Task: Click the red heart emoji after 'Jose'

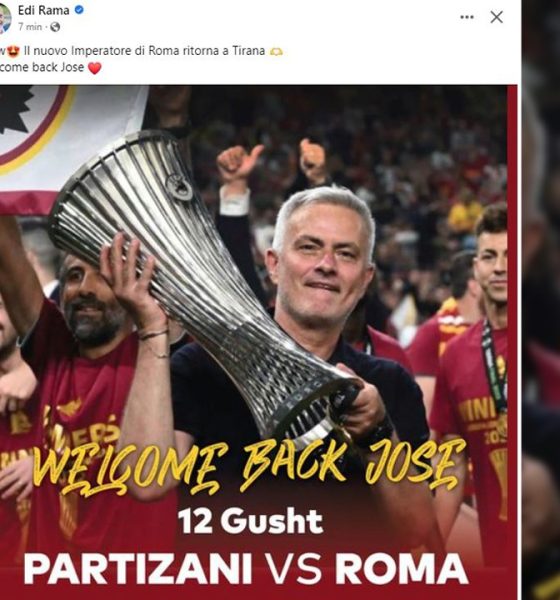Action: 95,68
